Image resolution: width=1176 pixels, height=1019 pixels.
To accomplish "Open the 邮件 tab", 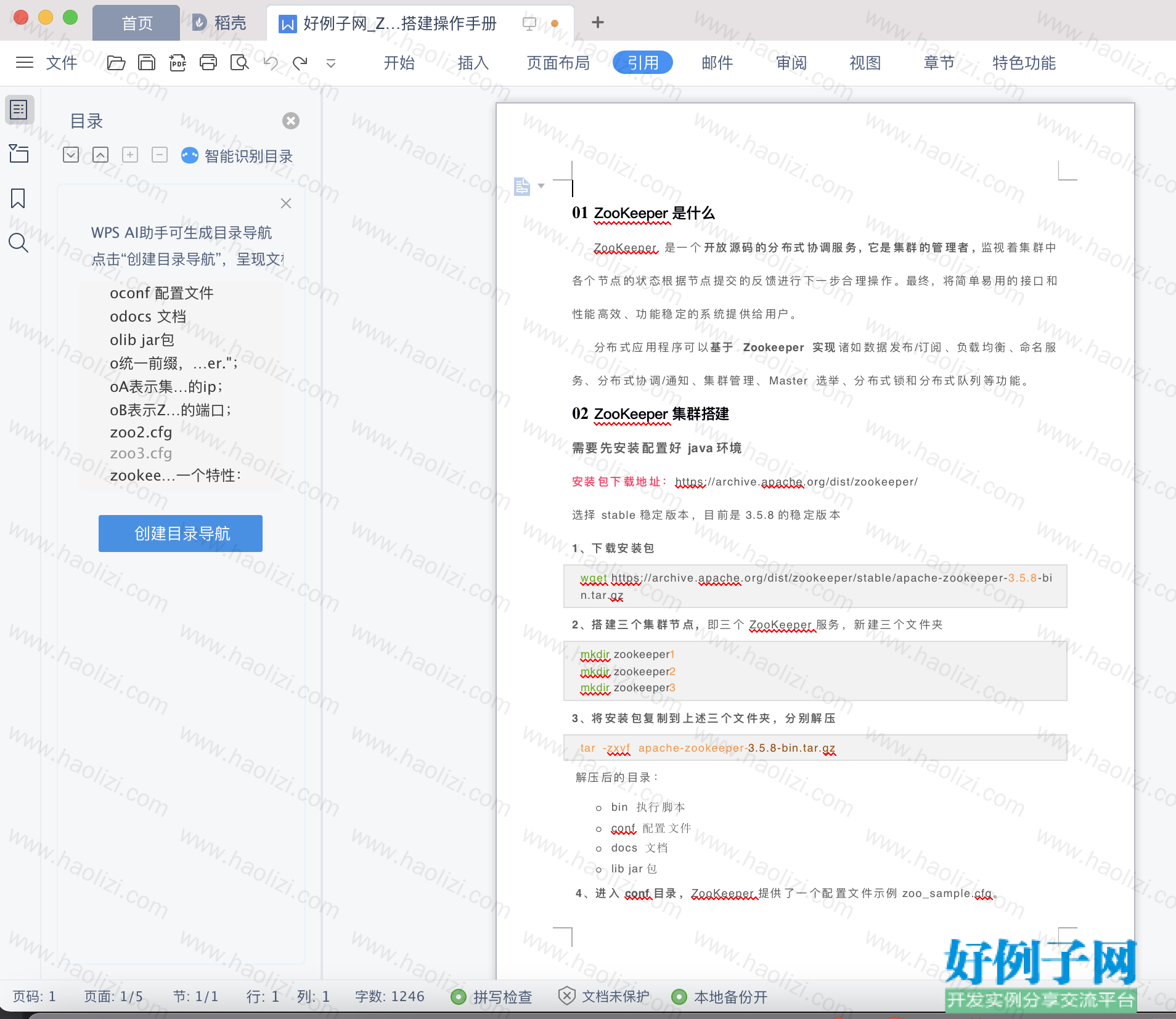I will tap(717, 62).
